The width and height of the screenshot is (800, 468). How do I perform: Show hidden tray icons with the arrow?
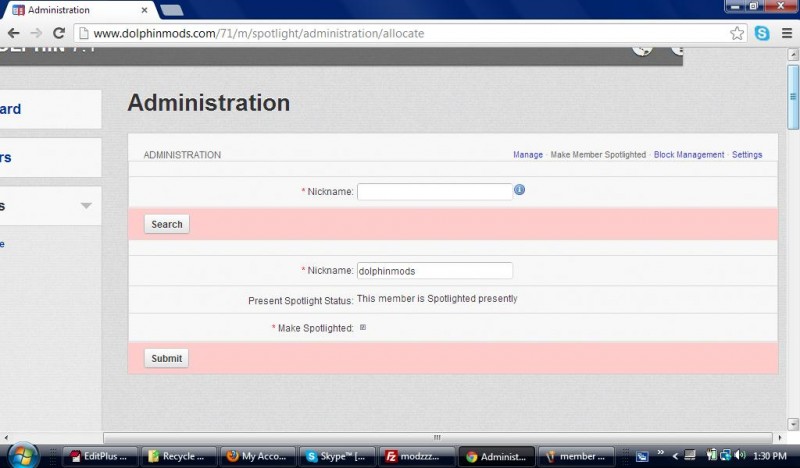[674, 456]
